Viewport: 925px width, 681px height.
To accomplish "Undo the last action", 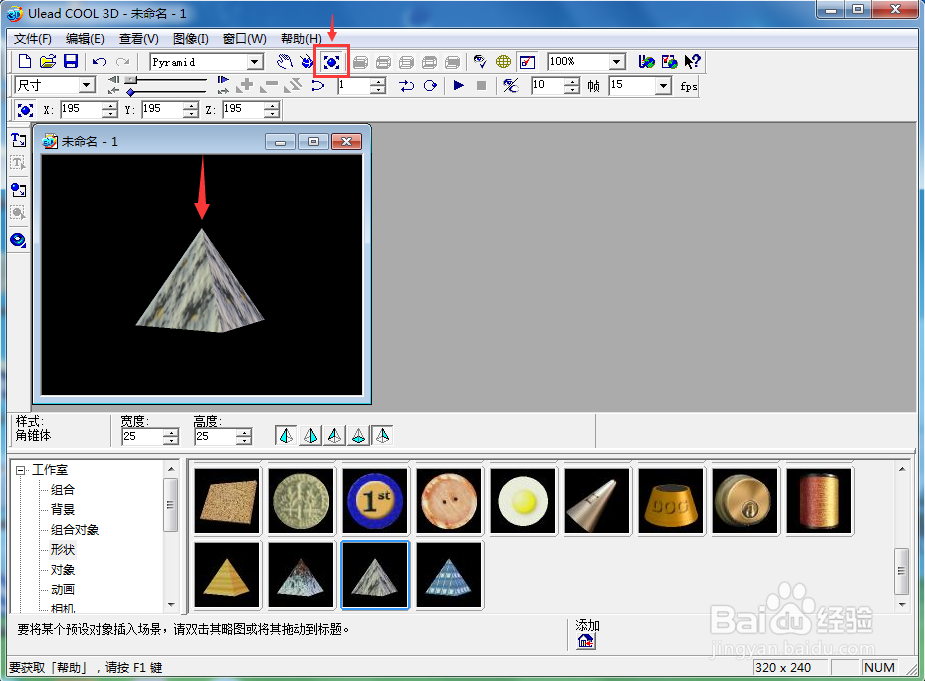I will pyautogui.click(x=100, y=61).
